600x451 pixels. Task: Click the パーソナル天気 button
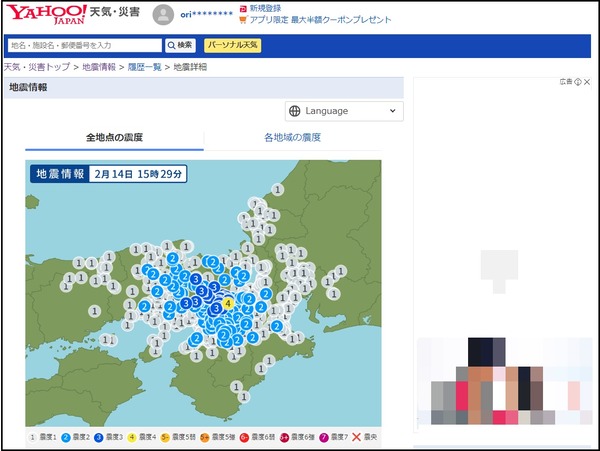(233, 45)
